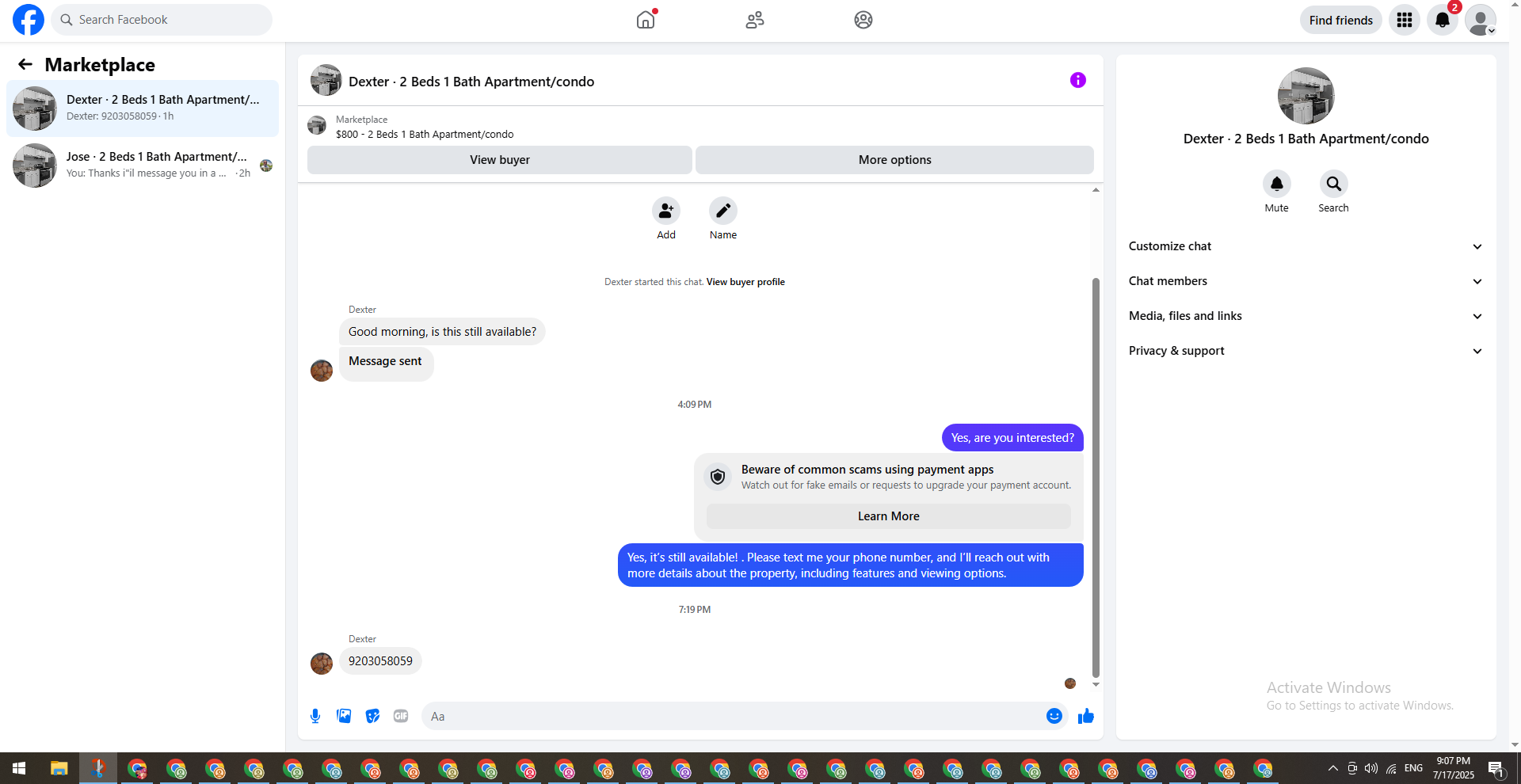The image size is (1521, 784).
Task: Click the shield icon in scam warning
Action: click(x=718, y=477)
